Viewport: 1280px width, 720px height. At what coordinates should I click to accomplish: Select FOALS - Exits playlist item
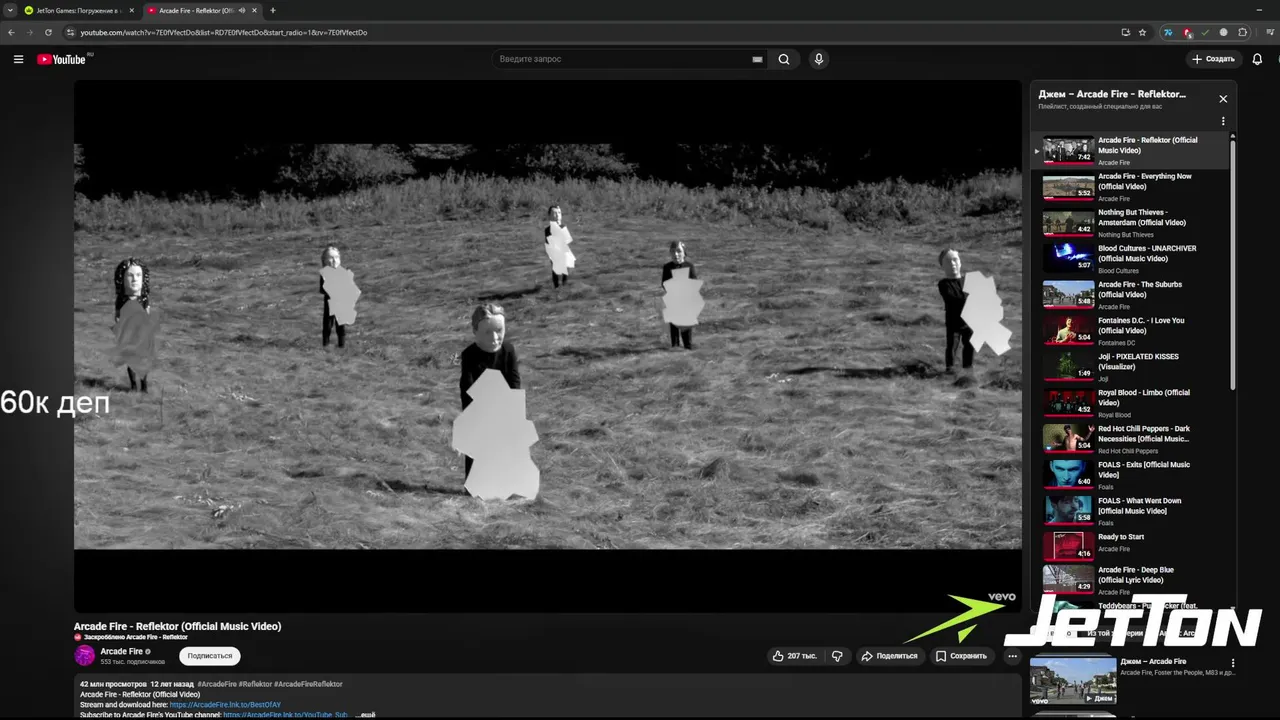1130,475
